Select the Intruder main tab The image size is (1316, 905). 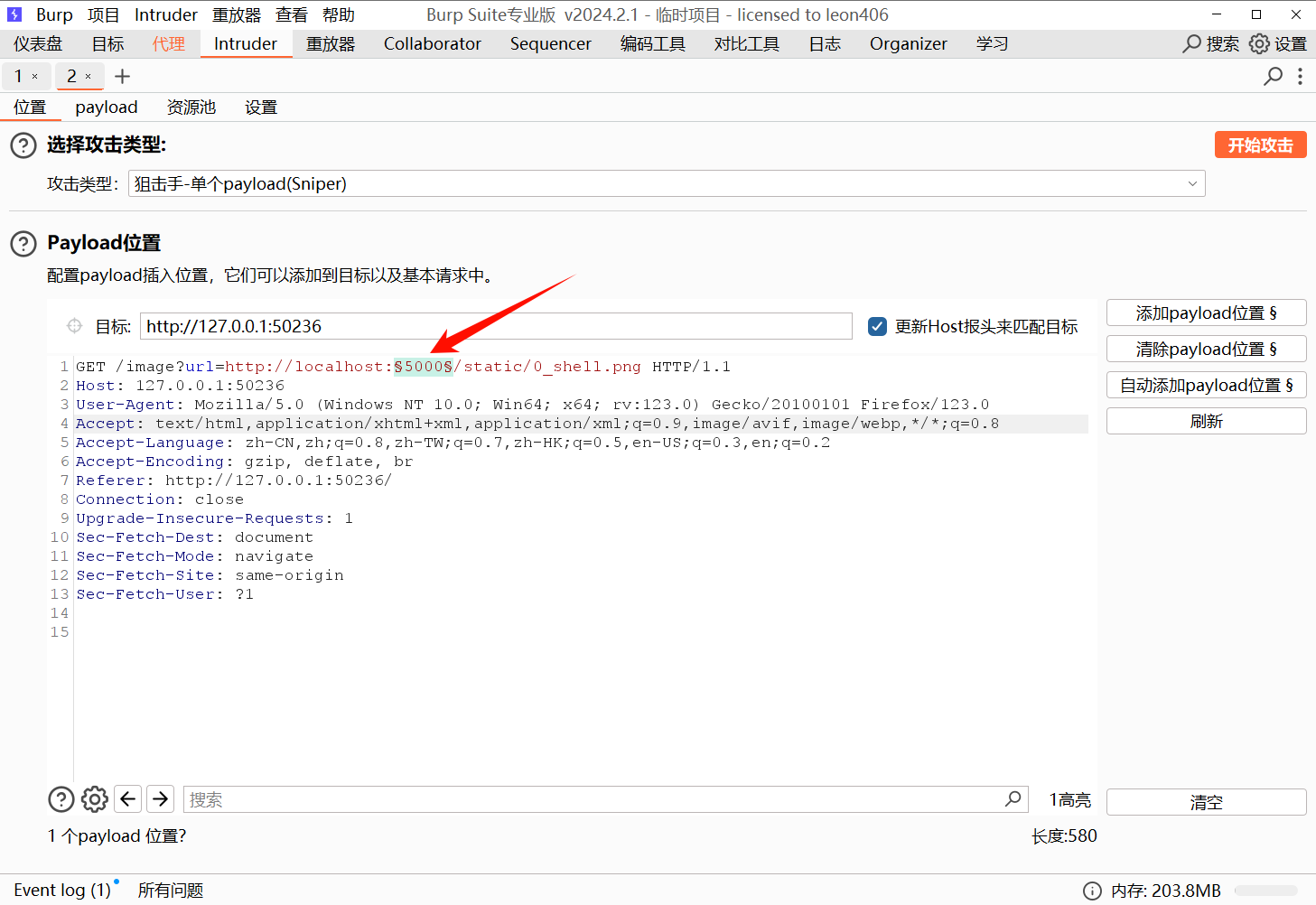click(246, 43)
